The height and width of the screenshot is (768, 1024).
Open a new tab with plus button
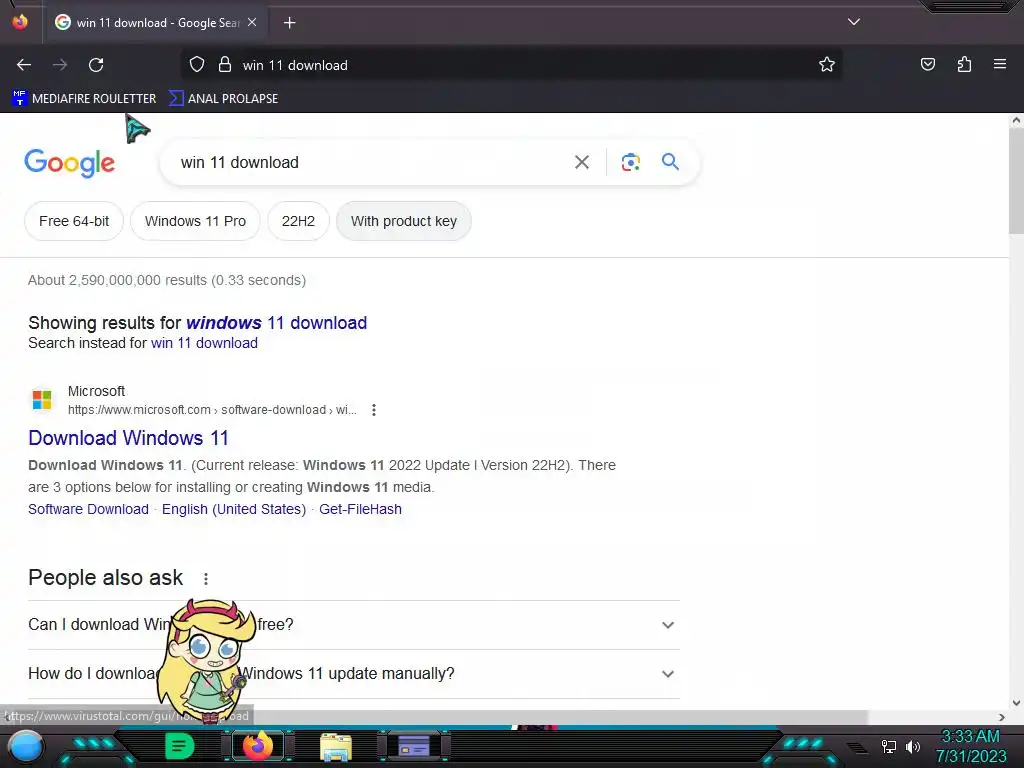pos(289,23)
